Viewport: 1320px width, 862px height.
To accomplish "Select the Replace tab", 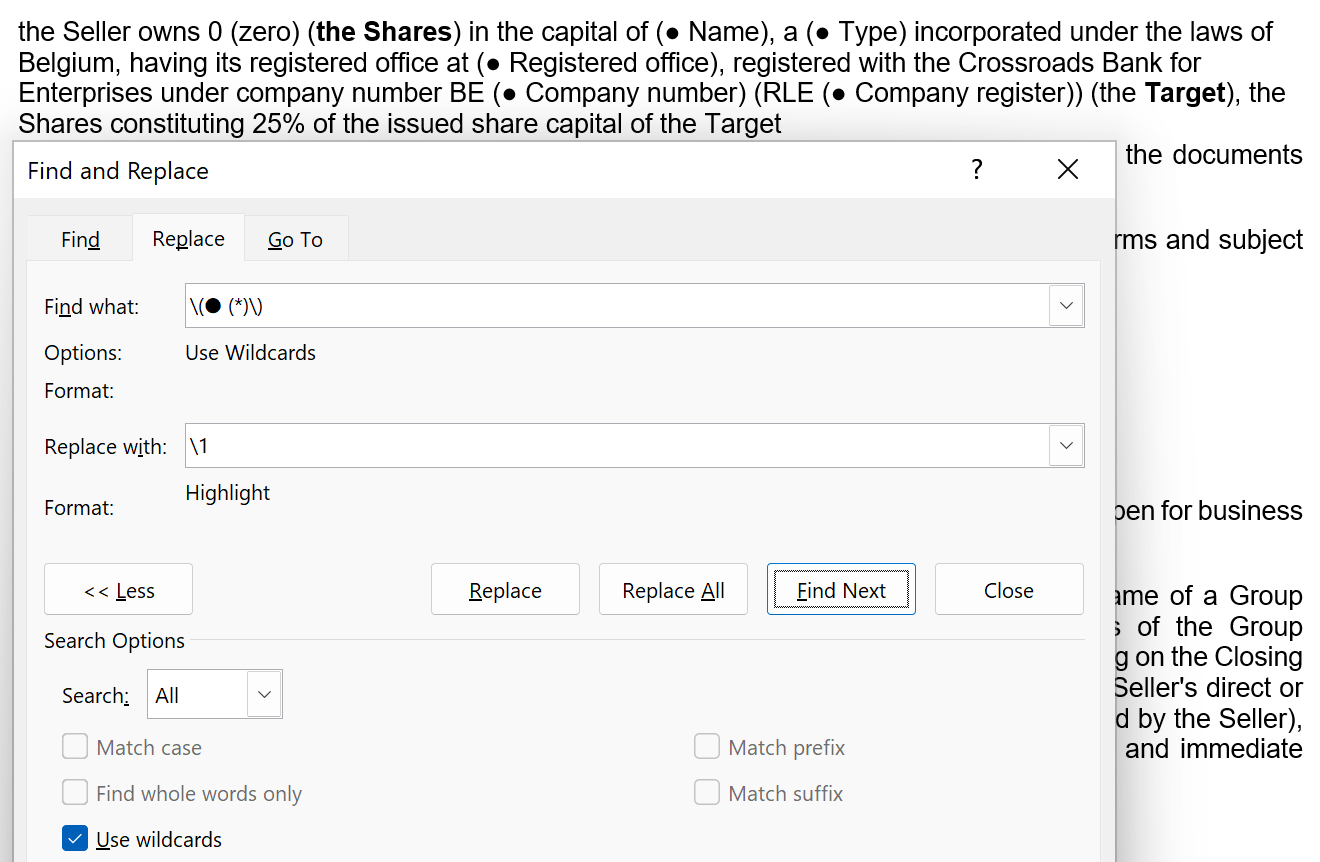I will 188,239.
